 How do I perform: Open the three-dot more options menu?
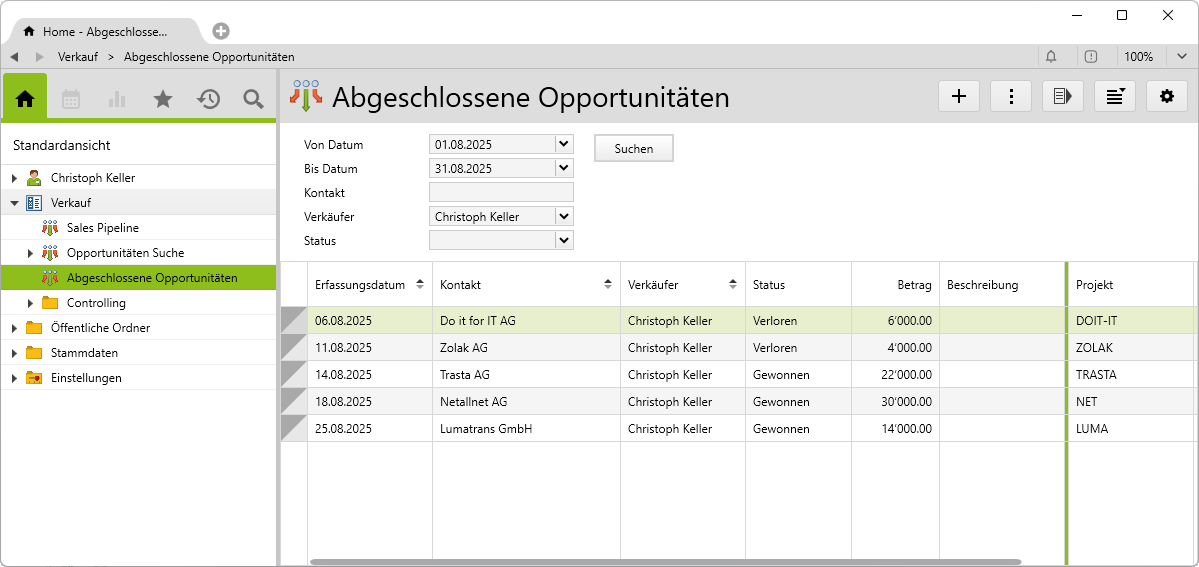(x=1011, y=96)
